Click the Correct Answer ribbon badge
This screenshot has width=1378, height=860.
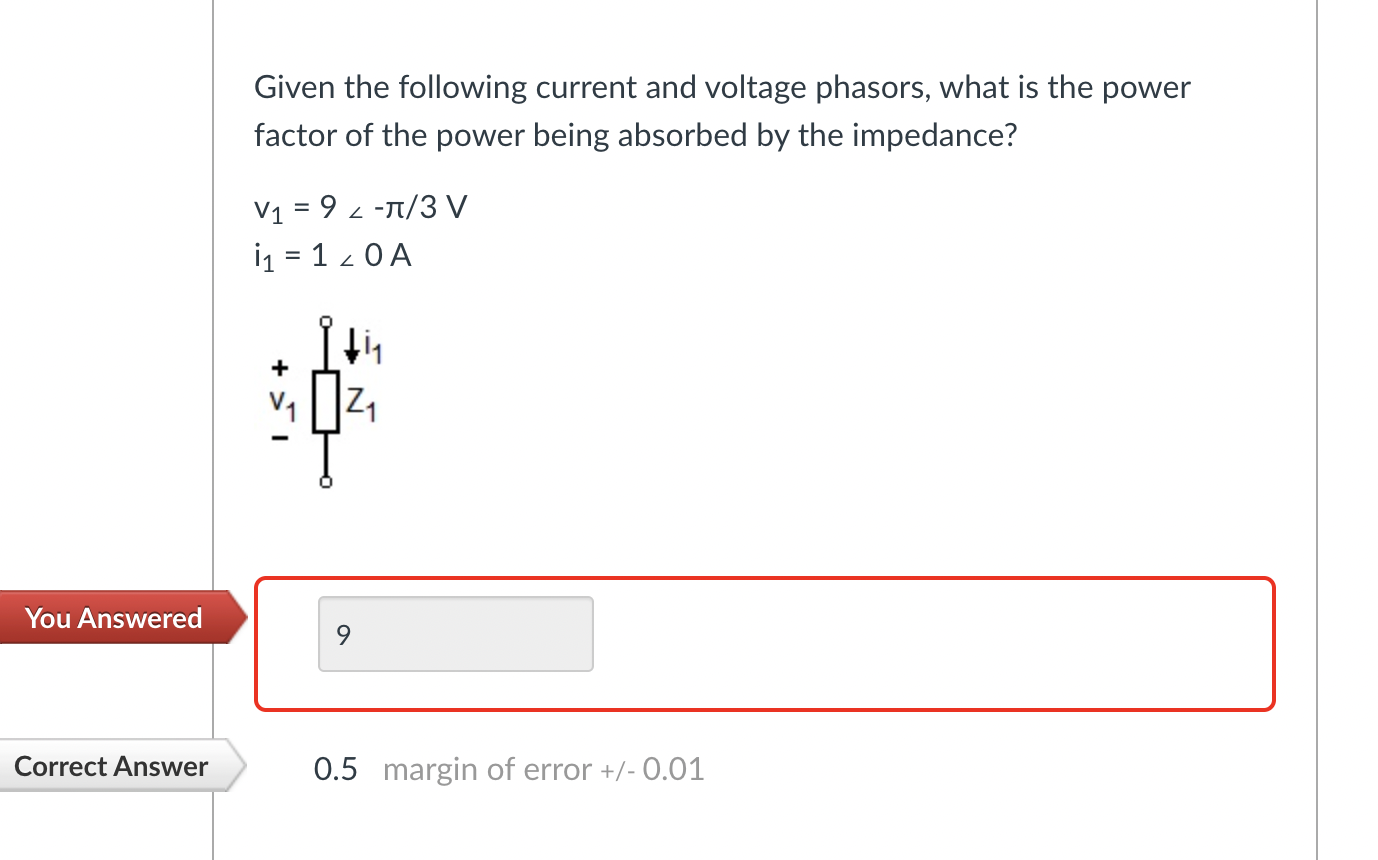click(x=110, y=767)
